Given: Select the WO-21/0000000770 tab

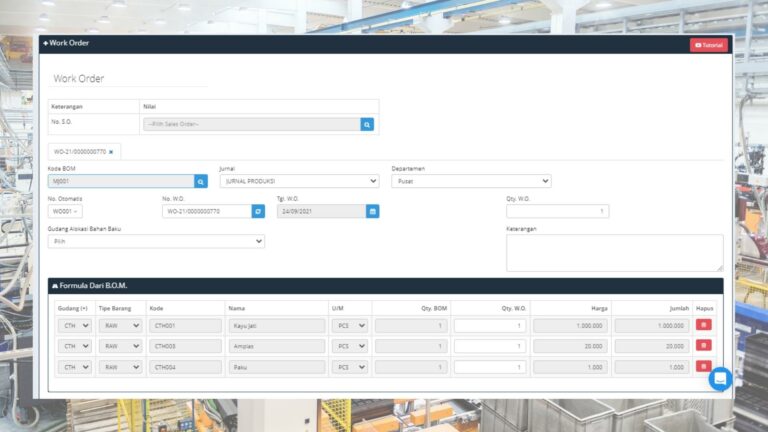Looking at the screenshot, I should 80,152.
